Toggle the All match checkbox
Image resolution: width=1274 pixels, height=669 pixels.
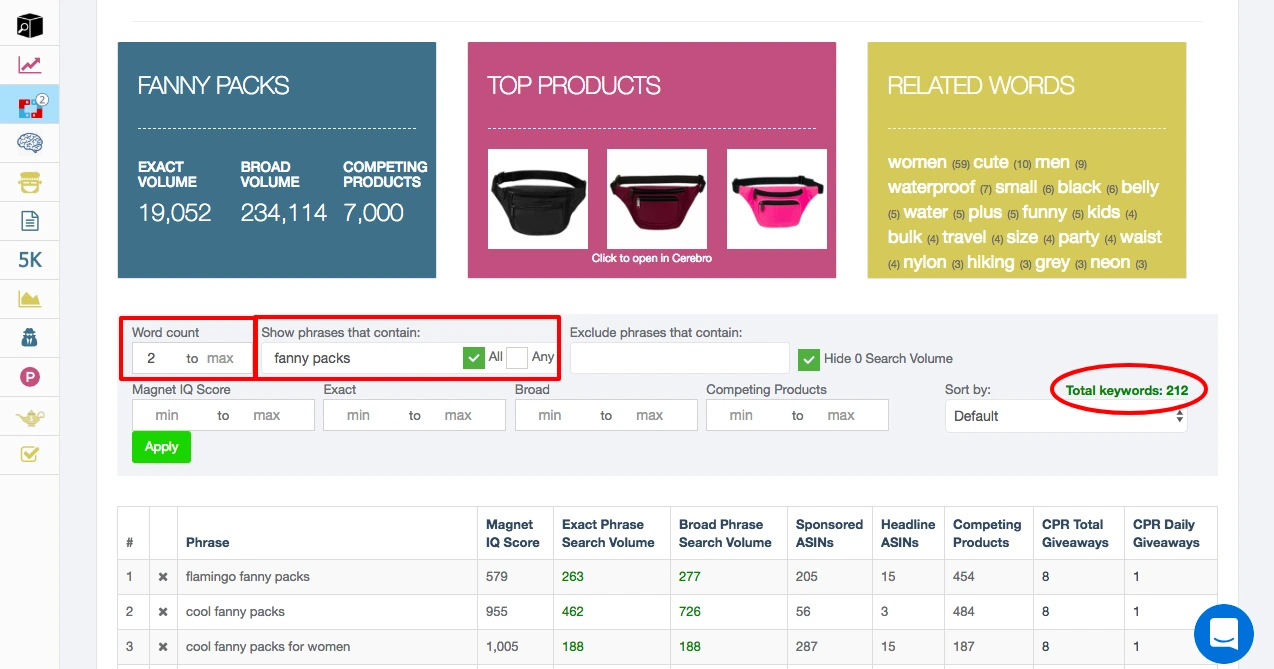click(474, 357)
